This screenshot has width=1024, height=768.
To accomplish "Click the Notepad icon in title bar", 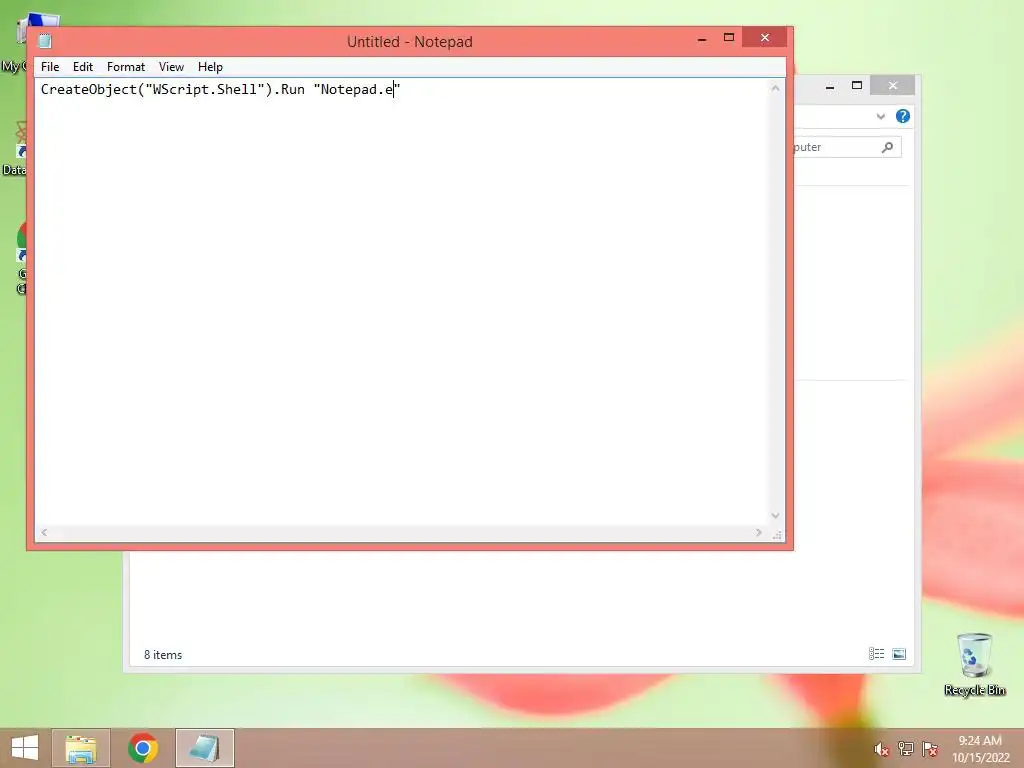I will [44, 41].
